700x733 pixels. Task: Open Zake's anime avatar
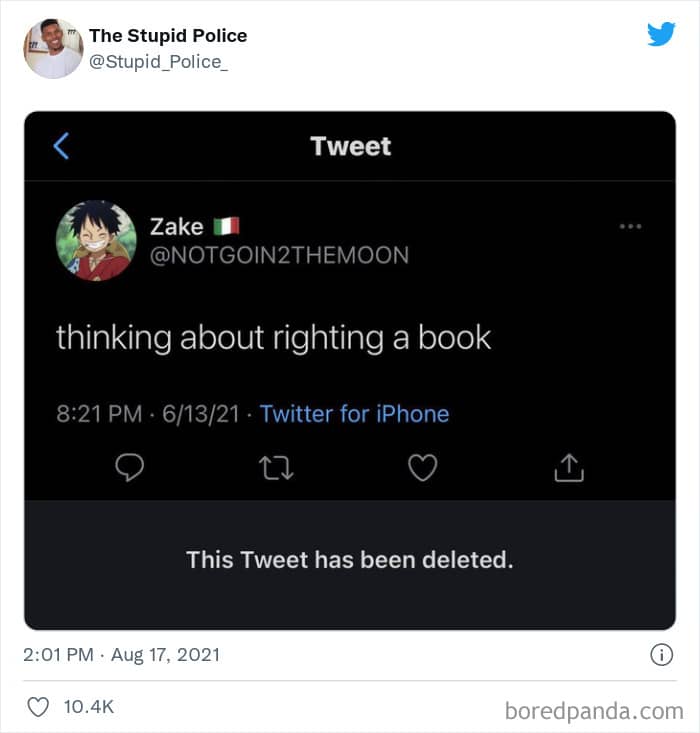[x=96, y=241]
